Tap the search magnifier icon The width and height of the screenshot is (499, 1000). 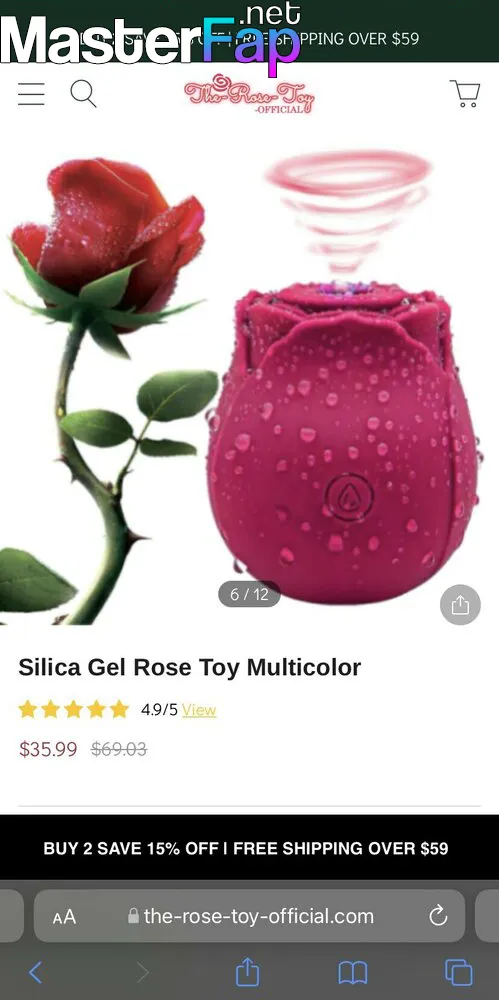point(84,94)
